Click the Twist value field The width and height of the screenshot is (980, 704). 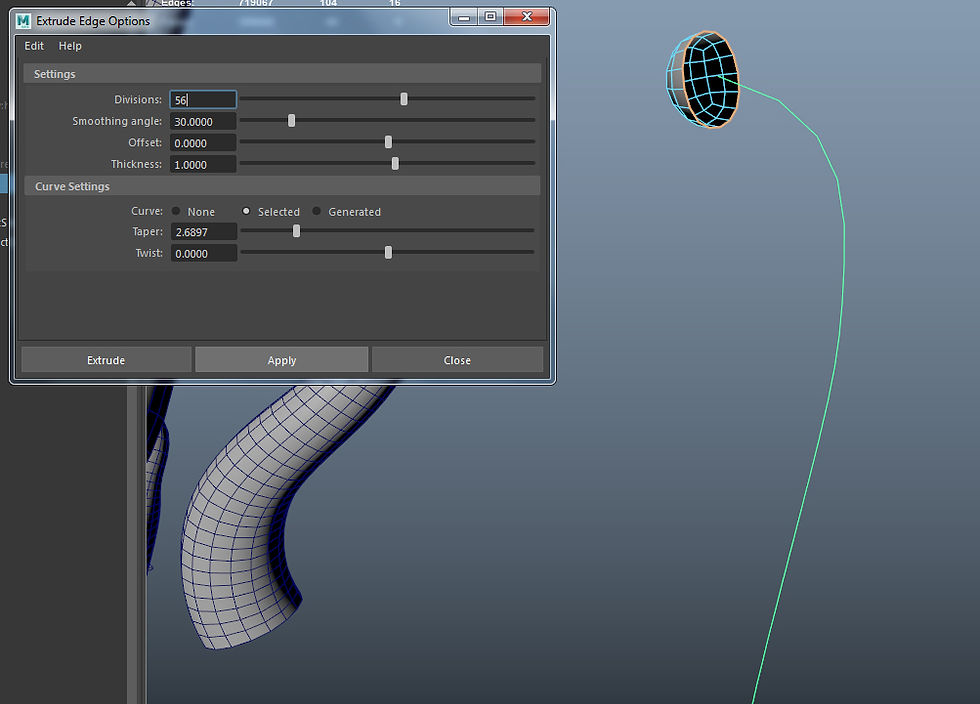tap(204, 253)
